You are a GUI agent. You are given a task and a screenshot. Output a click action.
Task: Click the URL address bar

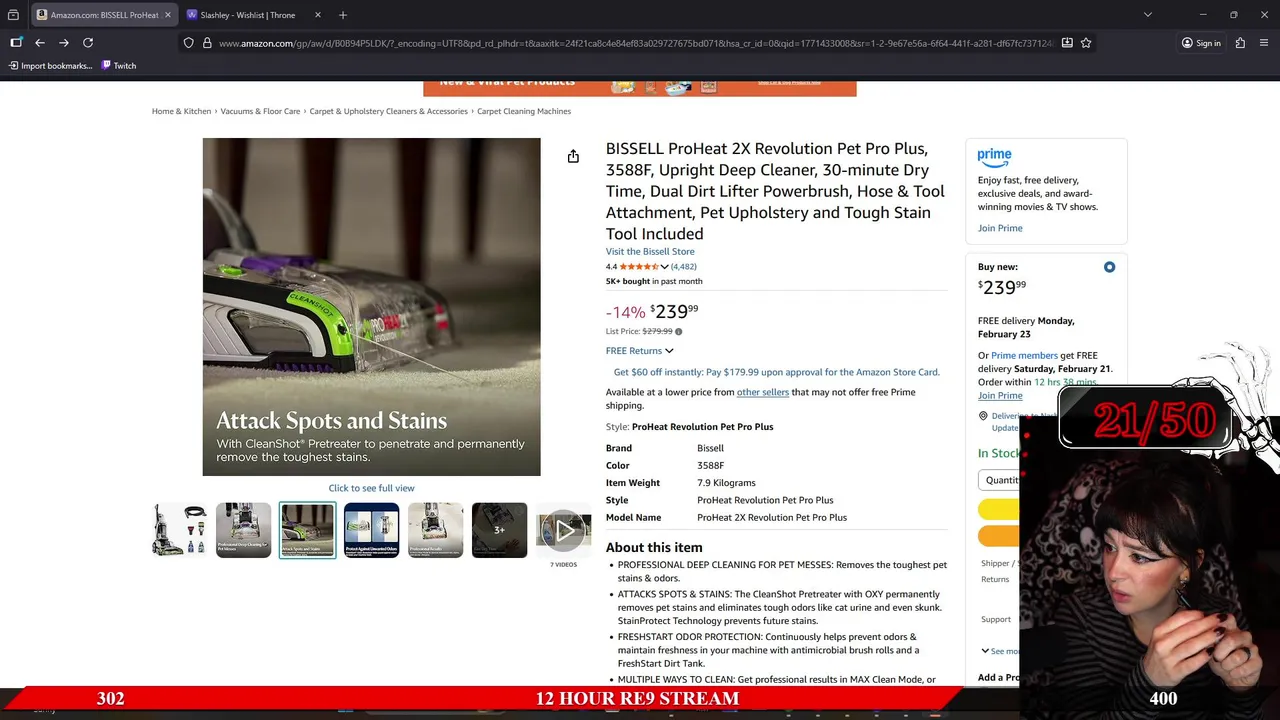635,43
